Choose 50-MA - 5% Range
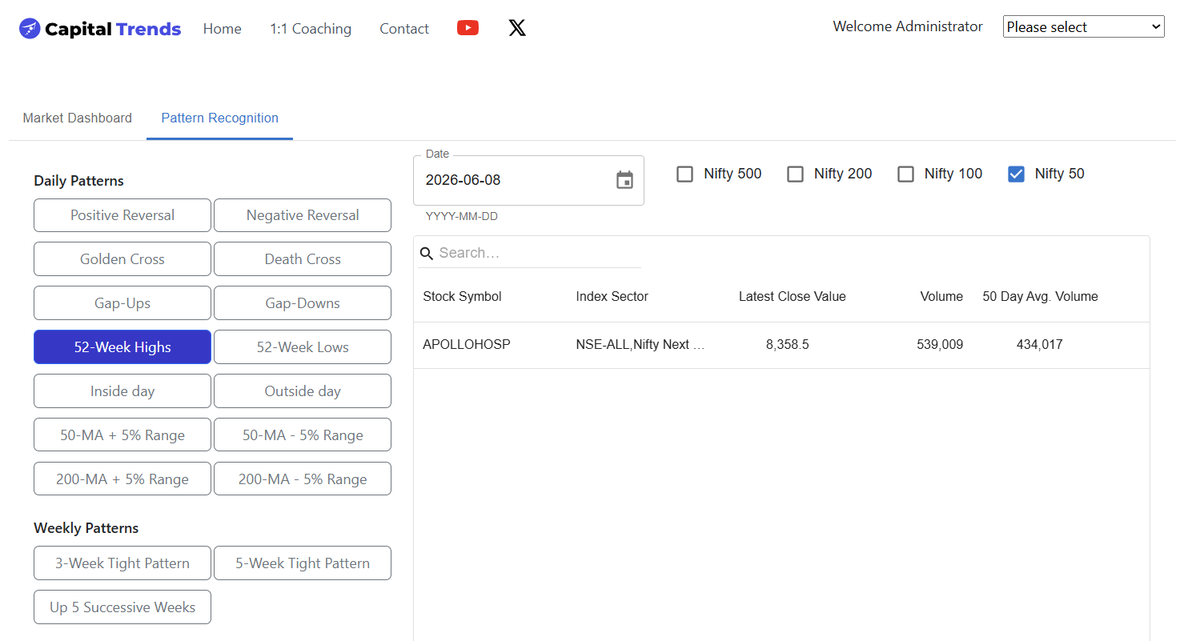The image size is (1200, 641). [303, 435]
